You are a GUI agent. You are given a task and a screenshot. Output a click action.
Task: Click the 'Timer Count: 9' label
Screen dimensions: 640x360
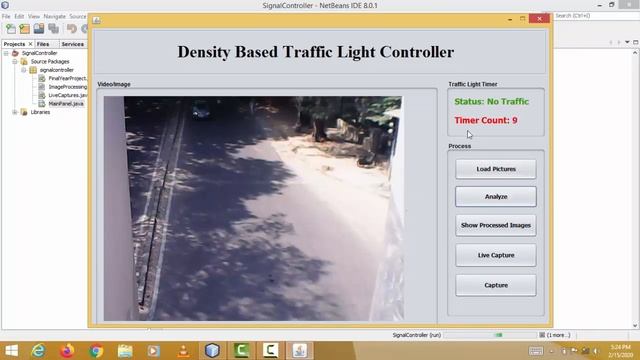coord(486,120)
